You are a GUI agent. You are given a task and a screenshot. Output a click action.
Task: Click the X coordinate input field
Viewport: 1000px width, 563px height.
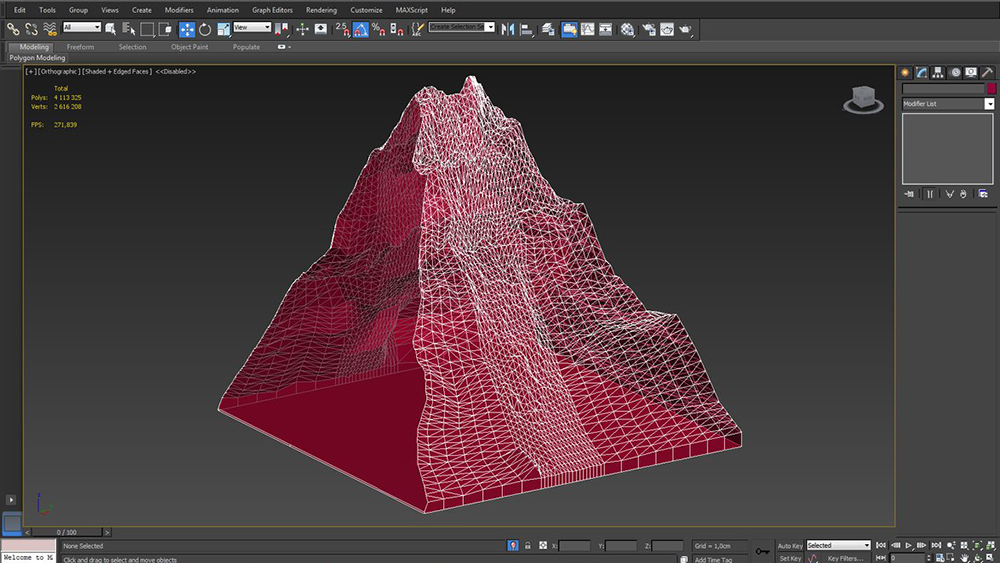pos(574,546)
